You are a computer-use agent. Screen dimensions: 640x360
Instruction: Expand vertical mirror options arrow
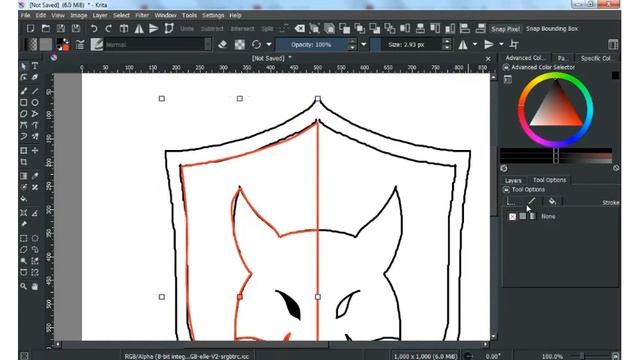(501, 44)
